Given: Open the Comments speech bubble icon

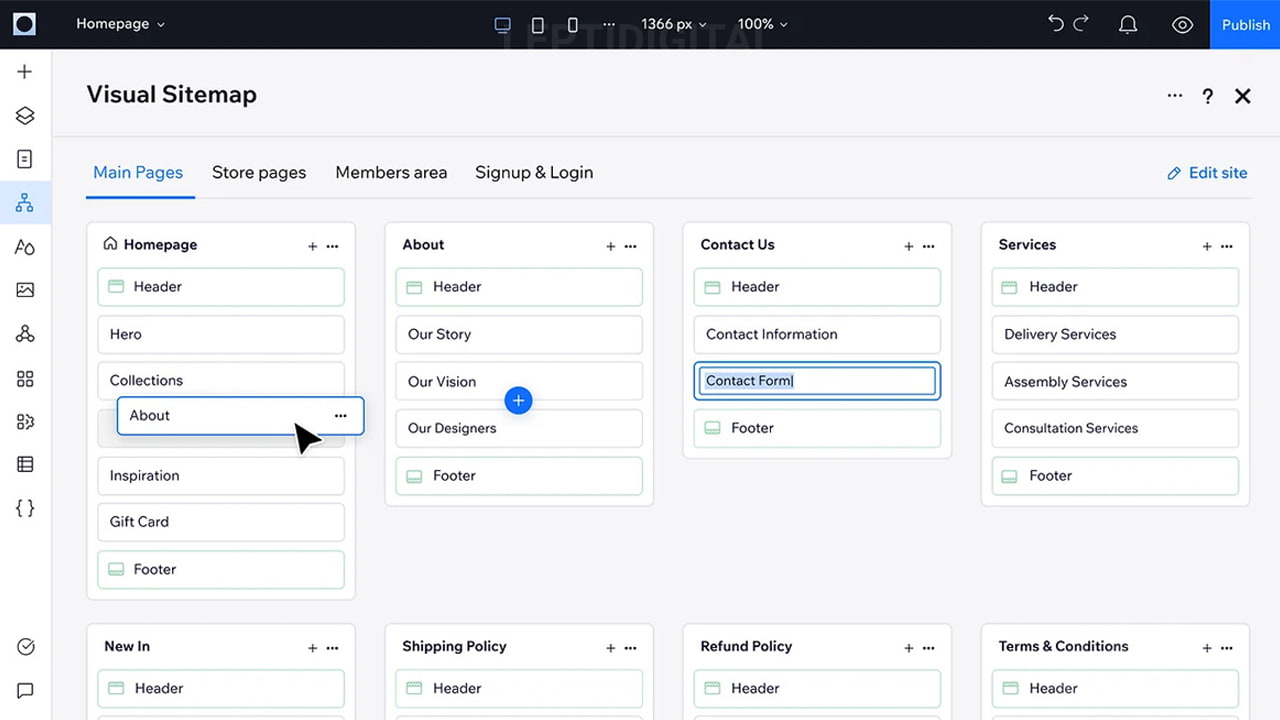Looking at the screenshot, I should (25, 690).
